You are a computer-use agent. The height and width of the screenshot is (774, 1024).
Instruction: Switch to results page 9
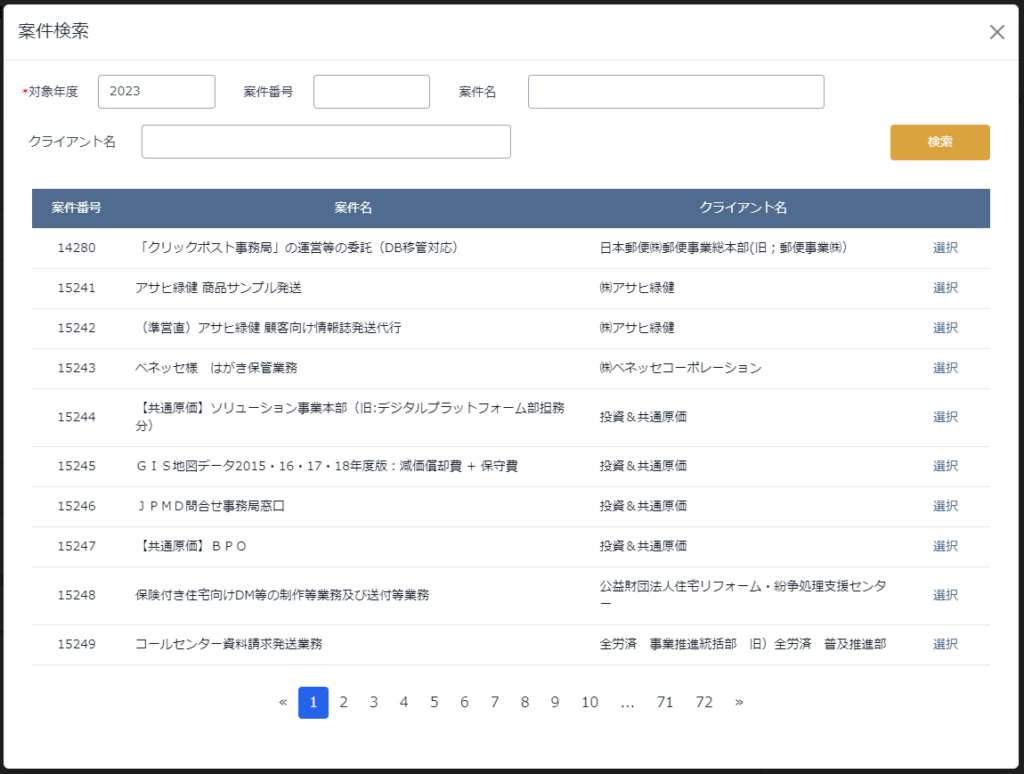coord(555,702)
